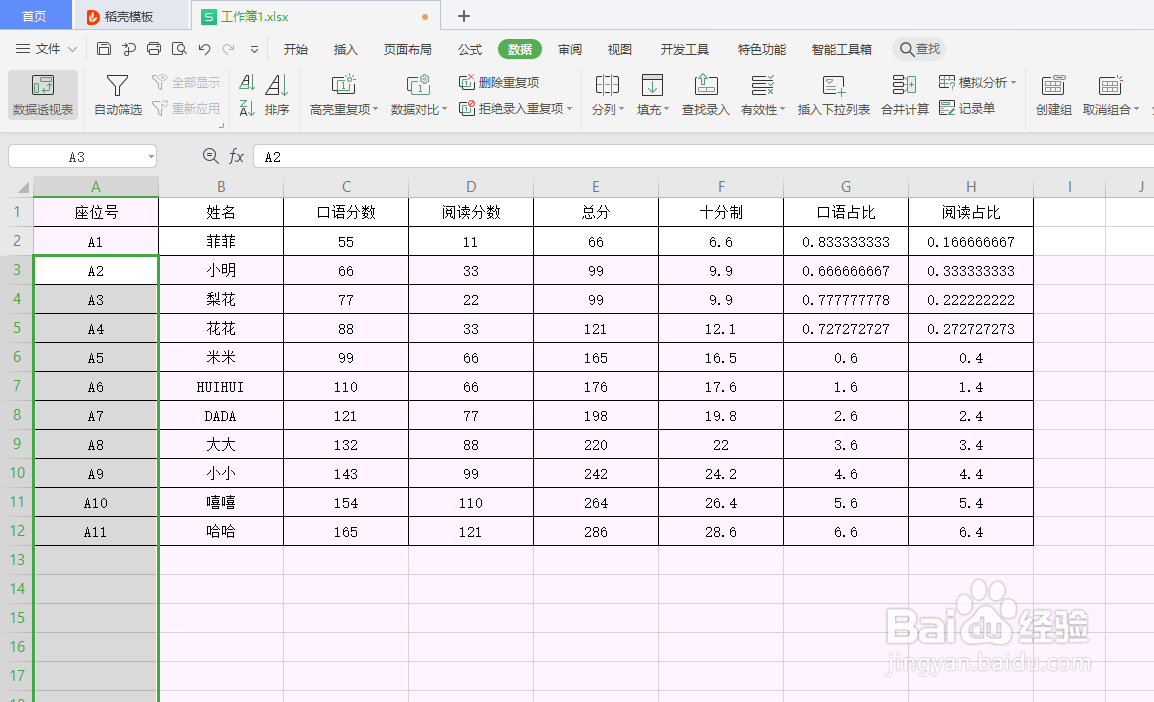The width and height of the screenshot is (1154, 702).
Task: Click inside the Name Box showing A3
Action: (x=75, y=156)
